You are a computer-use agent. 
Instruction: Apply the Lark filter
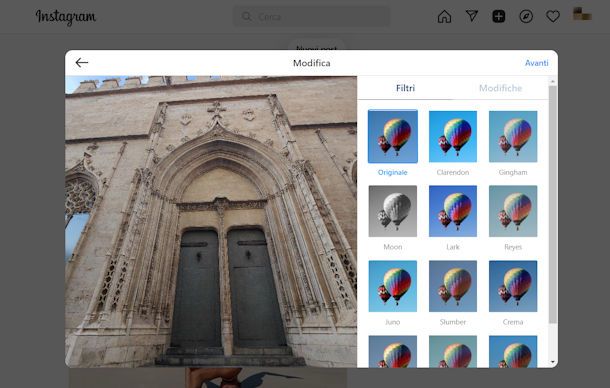[x=453, y=211]
